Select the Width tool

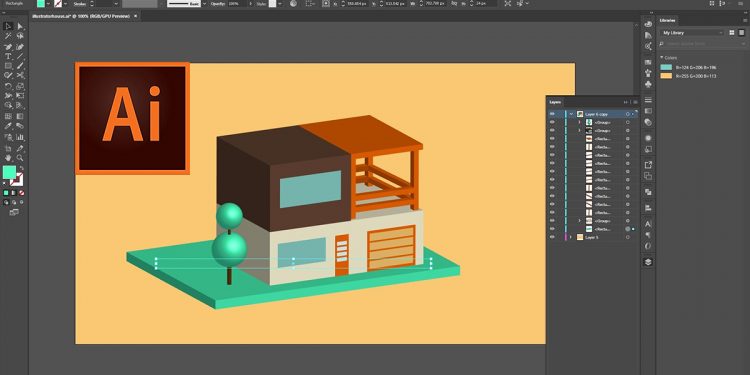point(8,95)
